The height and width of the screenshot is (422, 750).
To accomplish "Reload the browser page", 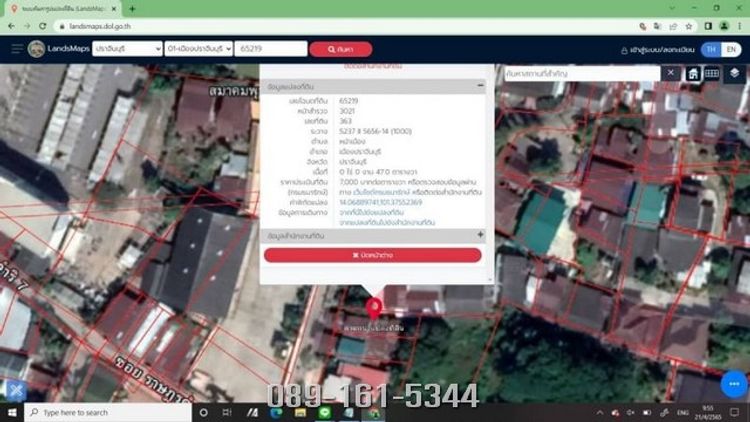I will [x=43, y=26].
